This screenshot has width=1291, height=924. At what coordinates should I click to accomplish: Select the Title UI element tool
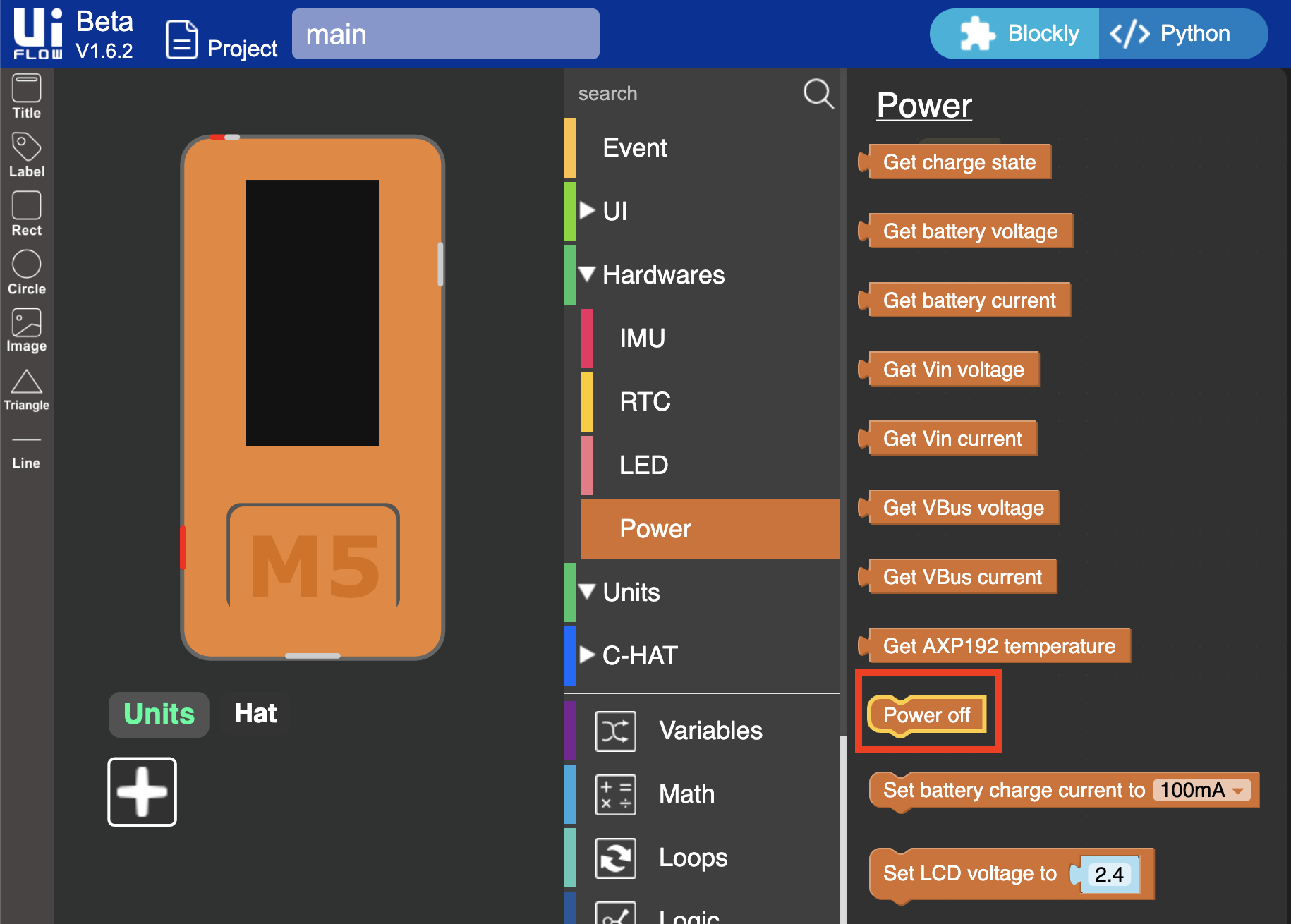tap(27, 97)
